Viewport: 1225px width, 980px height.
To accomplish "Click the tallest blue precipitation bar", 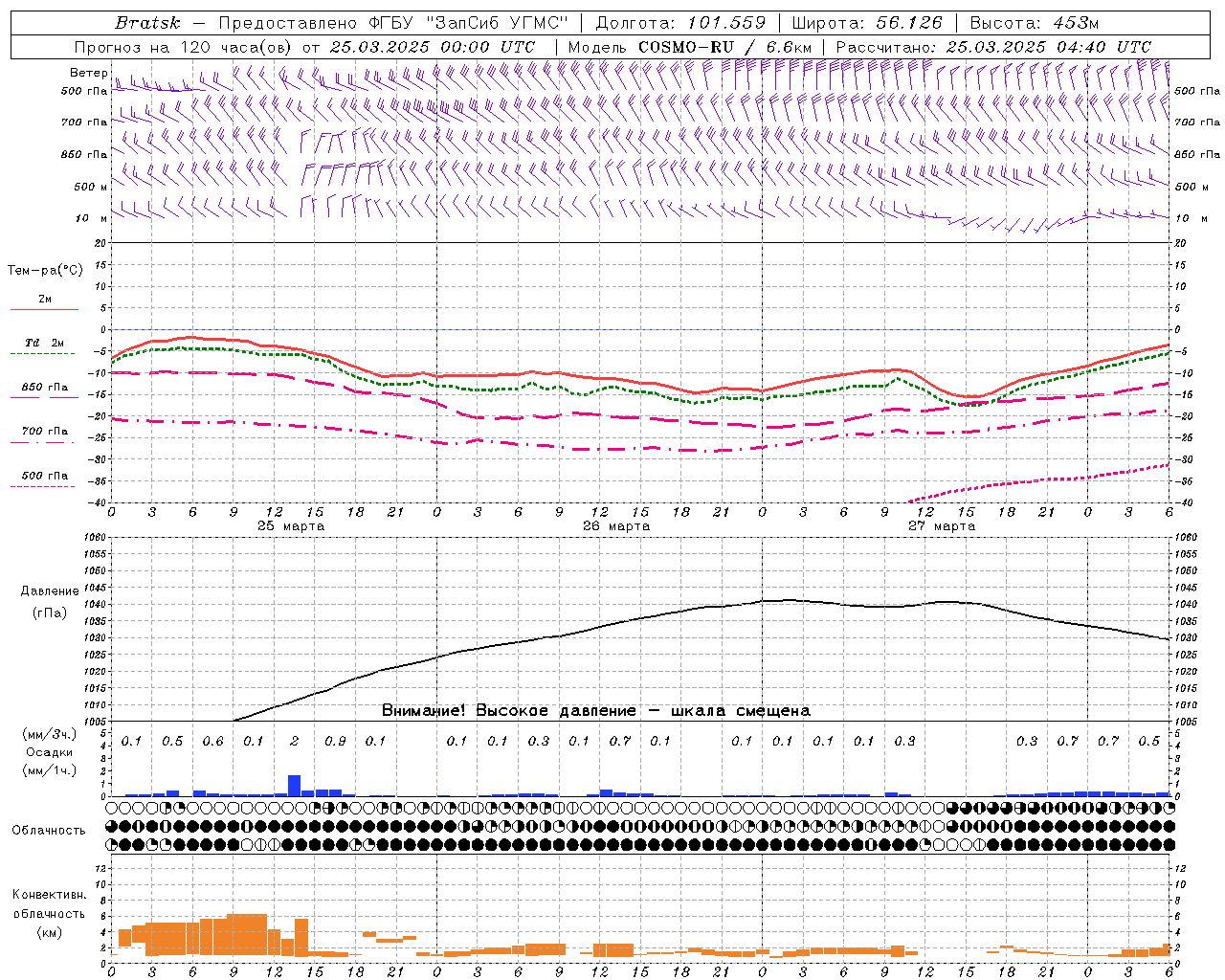I will point(294,786).
